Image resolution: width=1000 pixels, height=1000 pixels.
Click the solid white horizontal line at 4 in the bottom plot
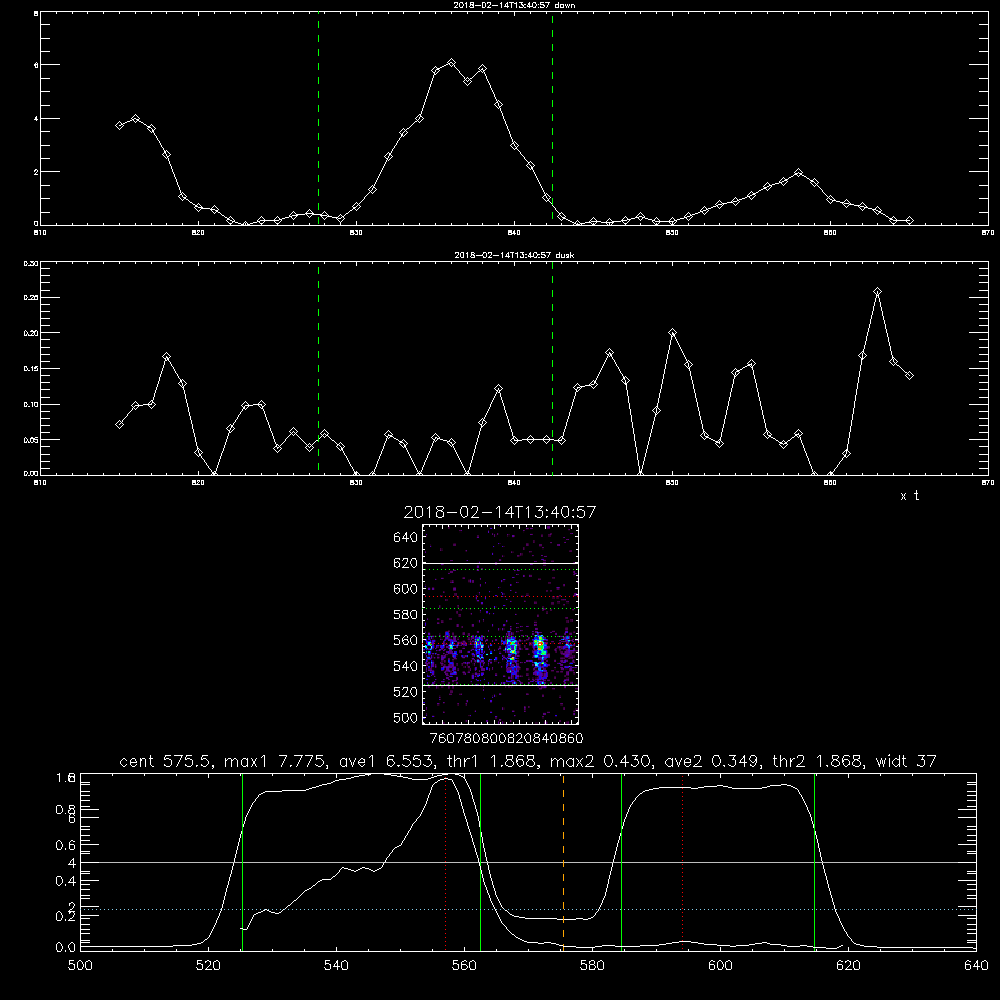[x=528, y=862]
